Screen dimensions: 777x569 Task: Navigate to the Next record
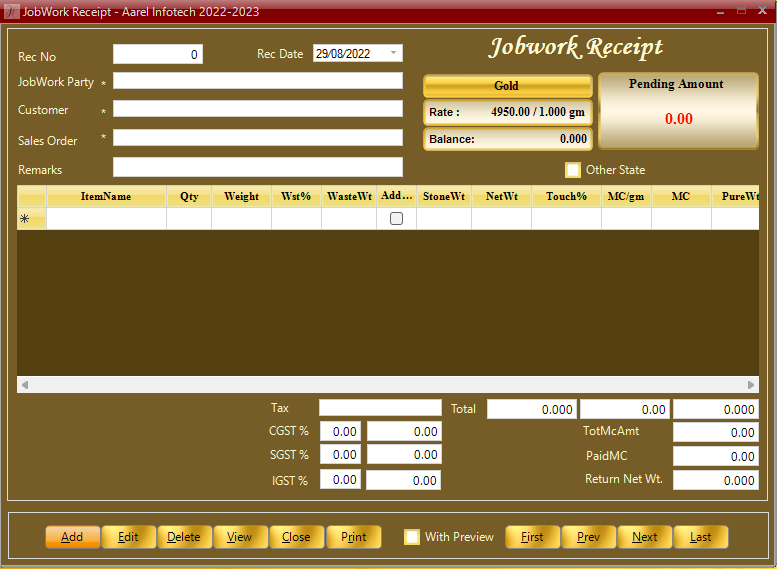[x=645, y=537]
